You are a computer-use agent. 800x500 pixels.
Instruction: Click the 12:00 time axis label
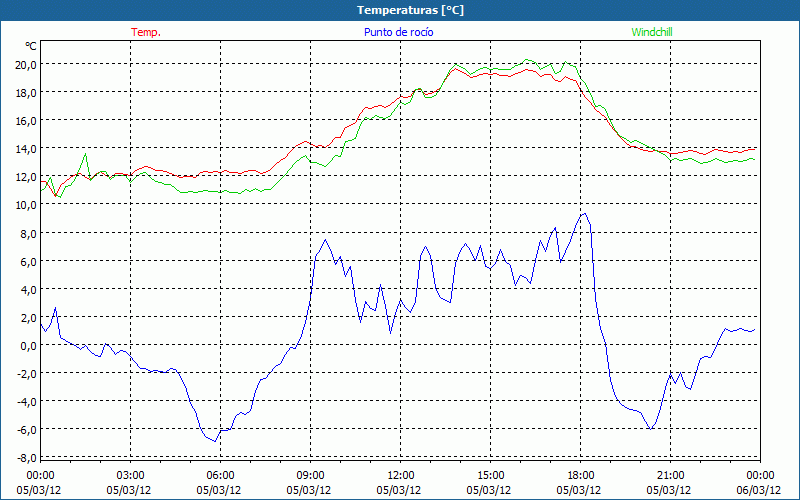click(401, 476)
